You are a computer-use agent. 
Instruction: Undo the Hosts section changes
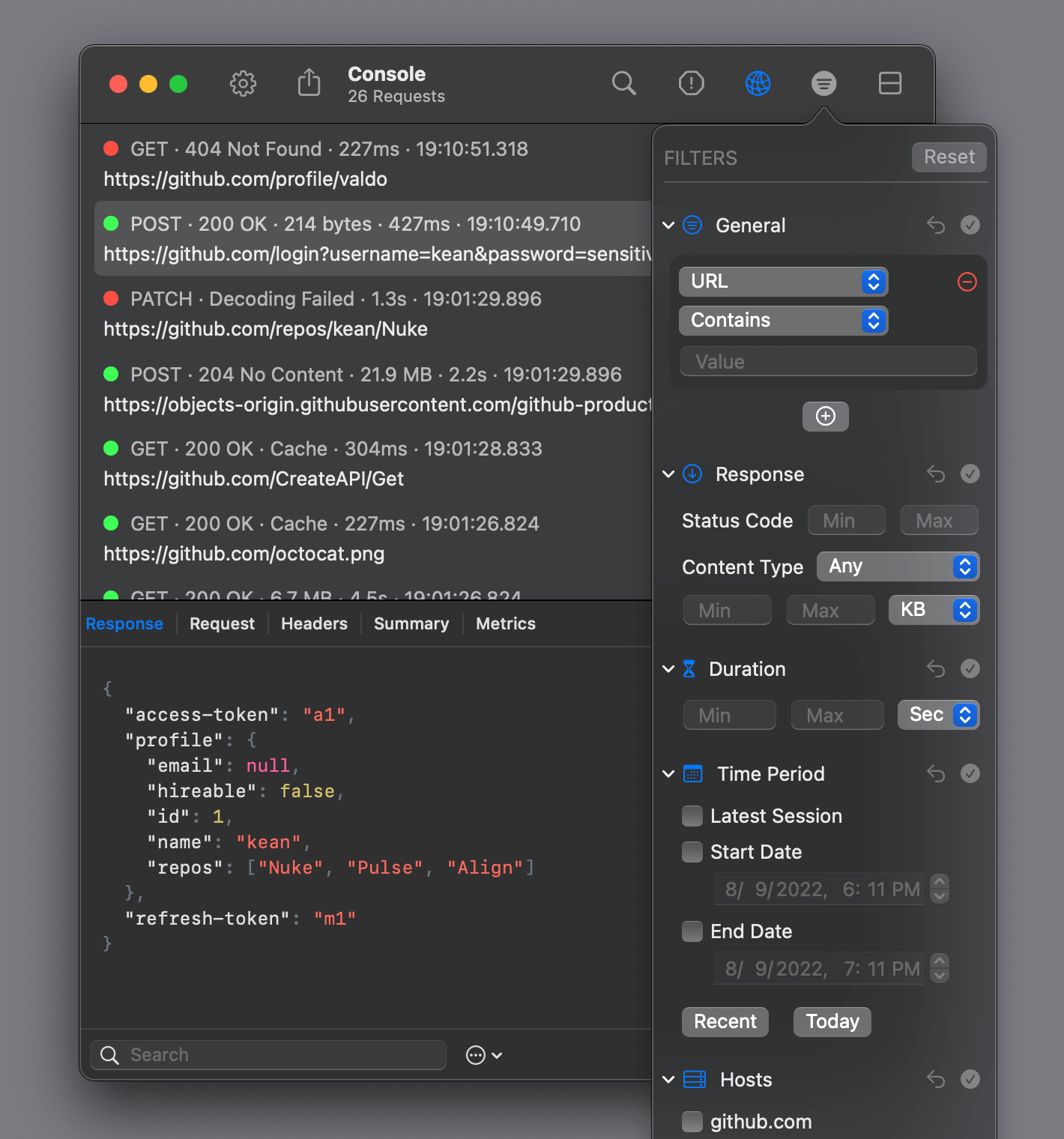936,1079
